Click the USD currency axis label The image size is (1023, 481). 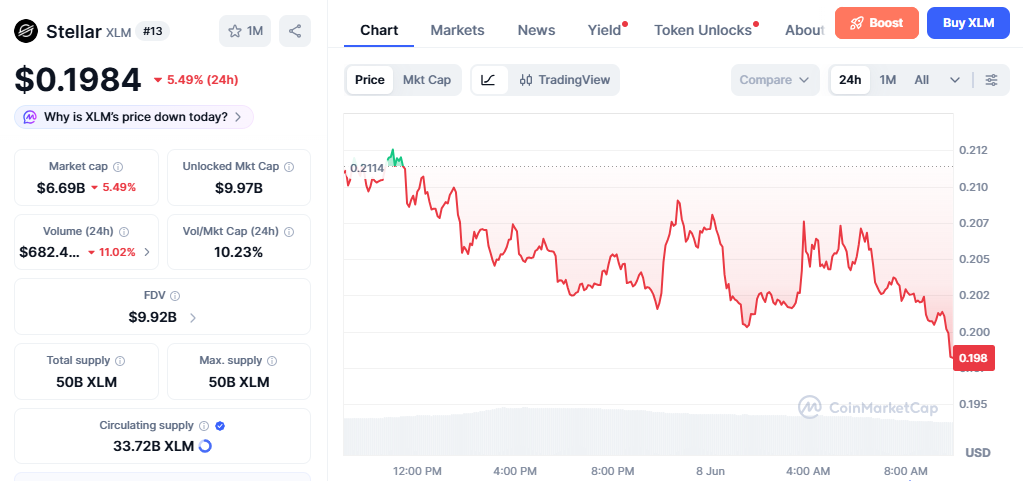coord(978,453)
